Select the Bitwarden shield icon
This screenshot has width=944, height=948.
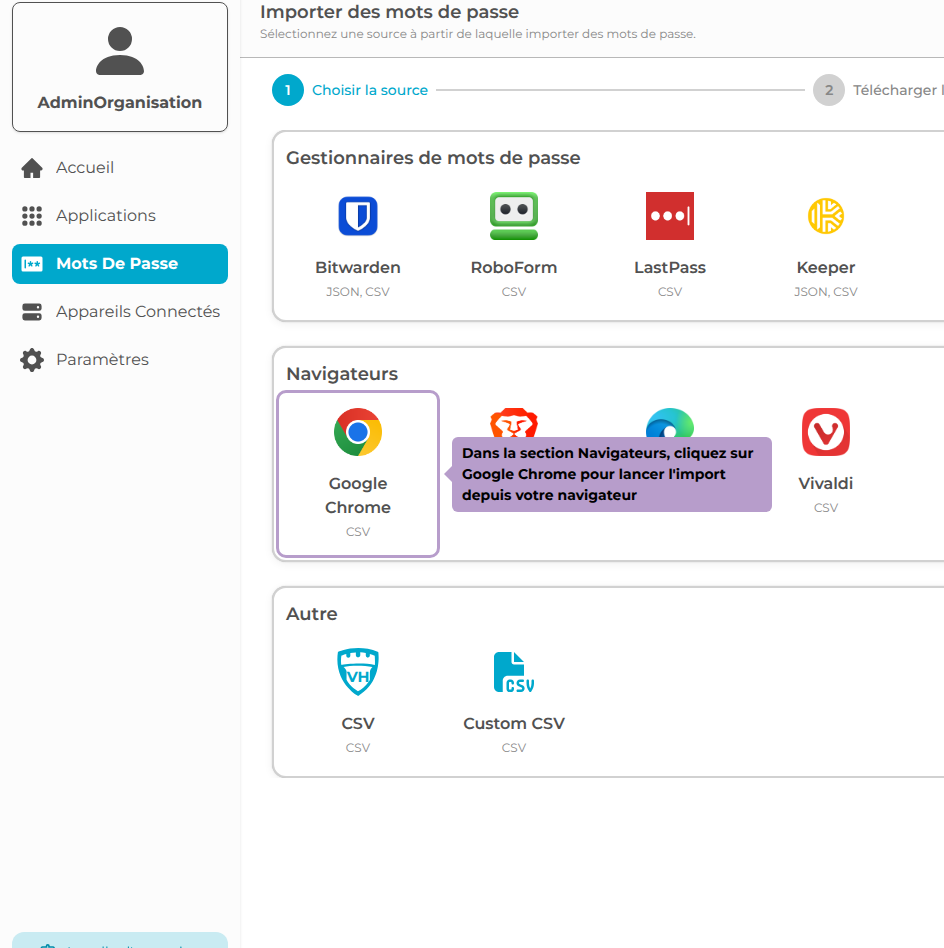[x=357, y=216]
